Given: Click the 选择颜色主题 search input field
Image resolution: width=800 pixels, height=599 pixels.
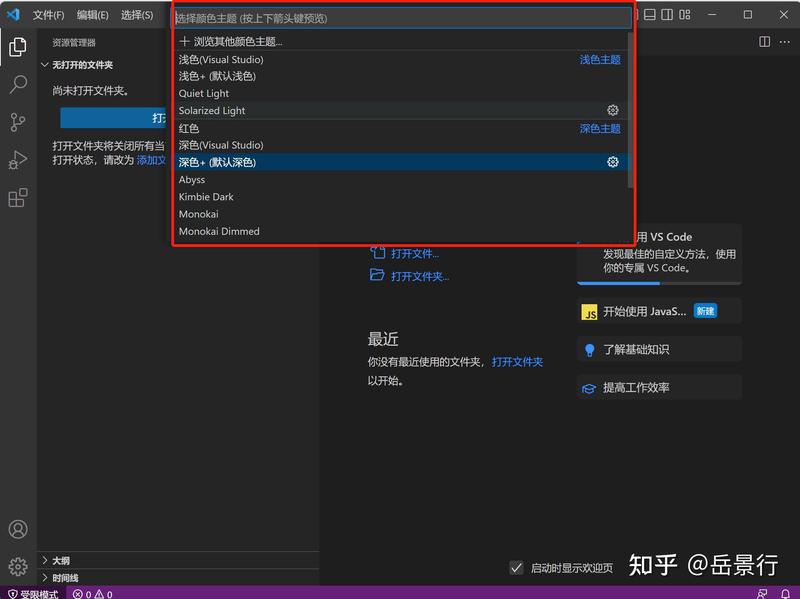Looking at the screenshot, I should click(x=403, y=18).
